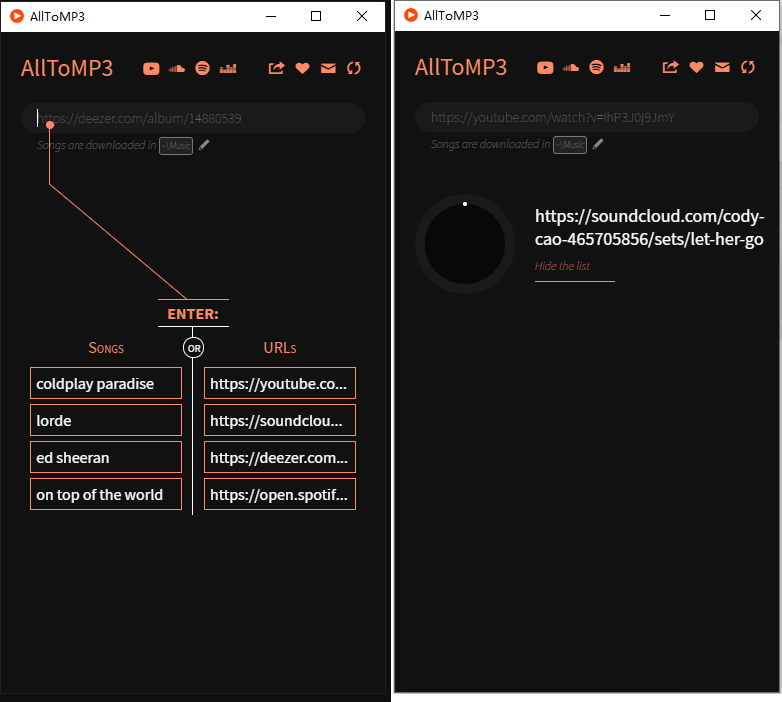
Task: Click share icon in left AllToMP3 window
Action: click(x=276, y=68)
